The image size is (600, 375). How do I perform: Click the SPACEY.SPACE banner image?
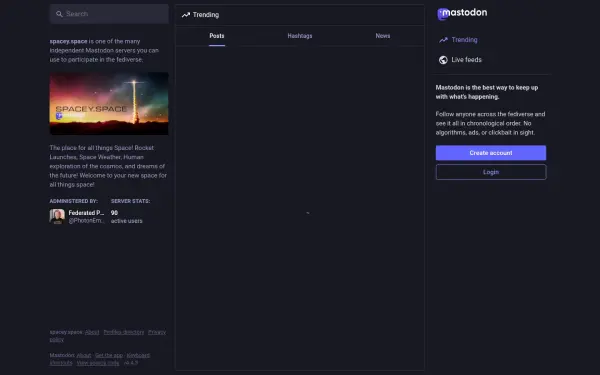pyautogui.click(x=109, y=104)
